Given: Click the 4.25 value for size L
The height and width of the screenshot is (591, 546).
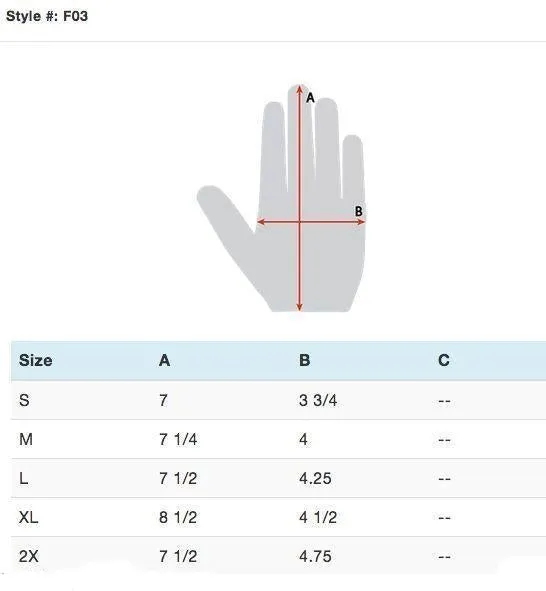Looking at the screenshot, I should point(315,479).
